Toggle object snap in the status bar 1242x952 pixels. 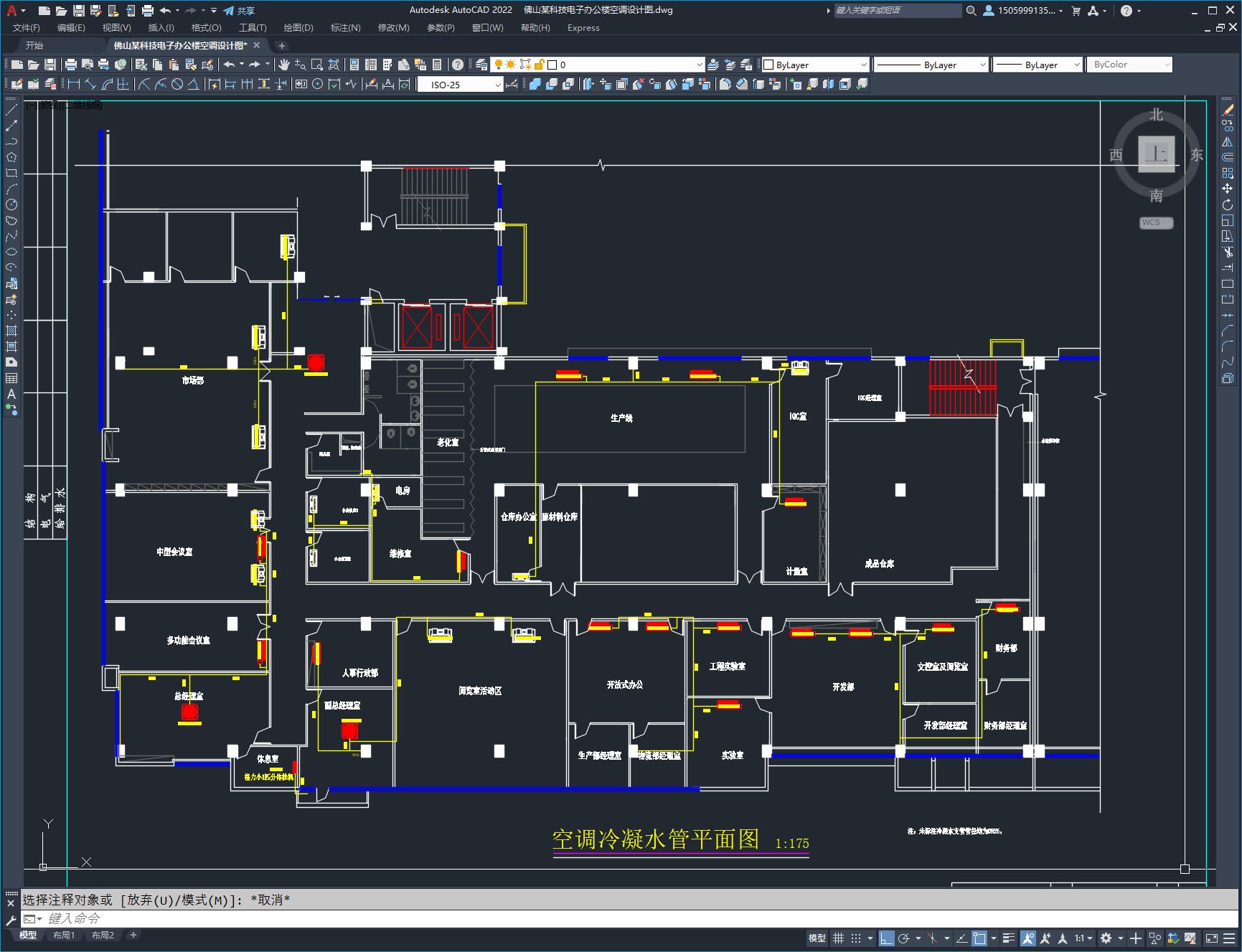click(x=979, y=938)
